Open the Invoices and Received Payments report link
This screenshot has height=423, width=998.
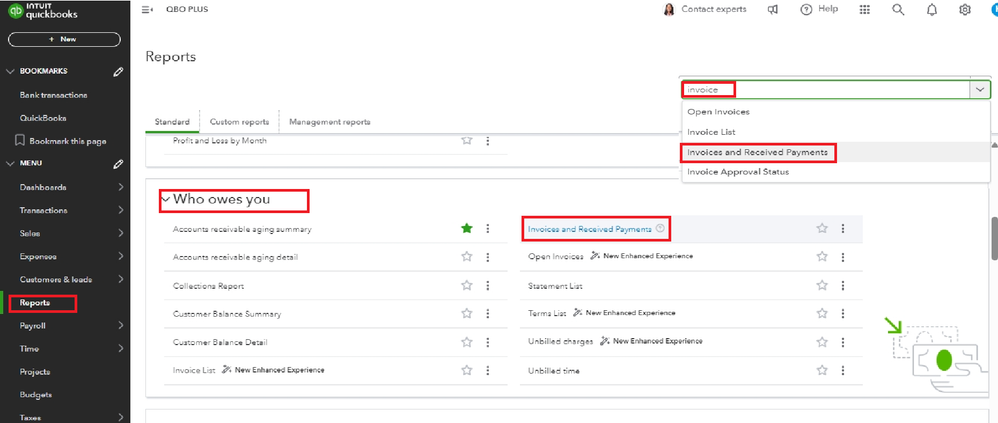(x=589, y=229)
